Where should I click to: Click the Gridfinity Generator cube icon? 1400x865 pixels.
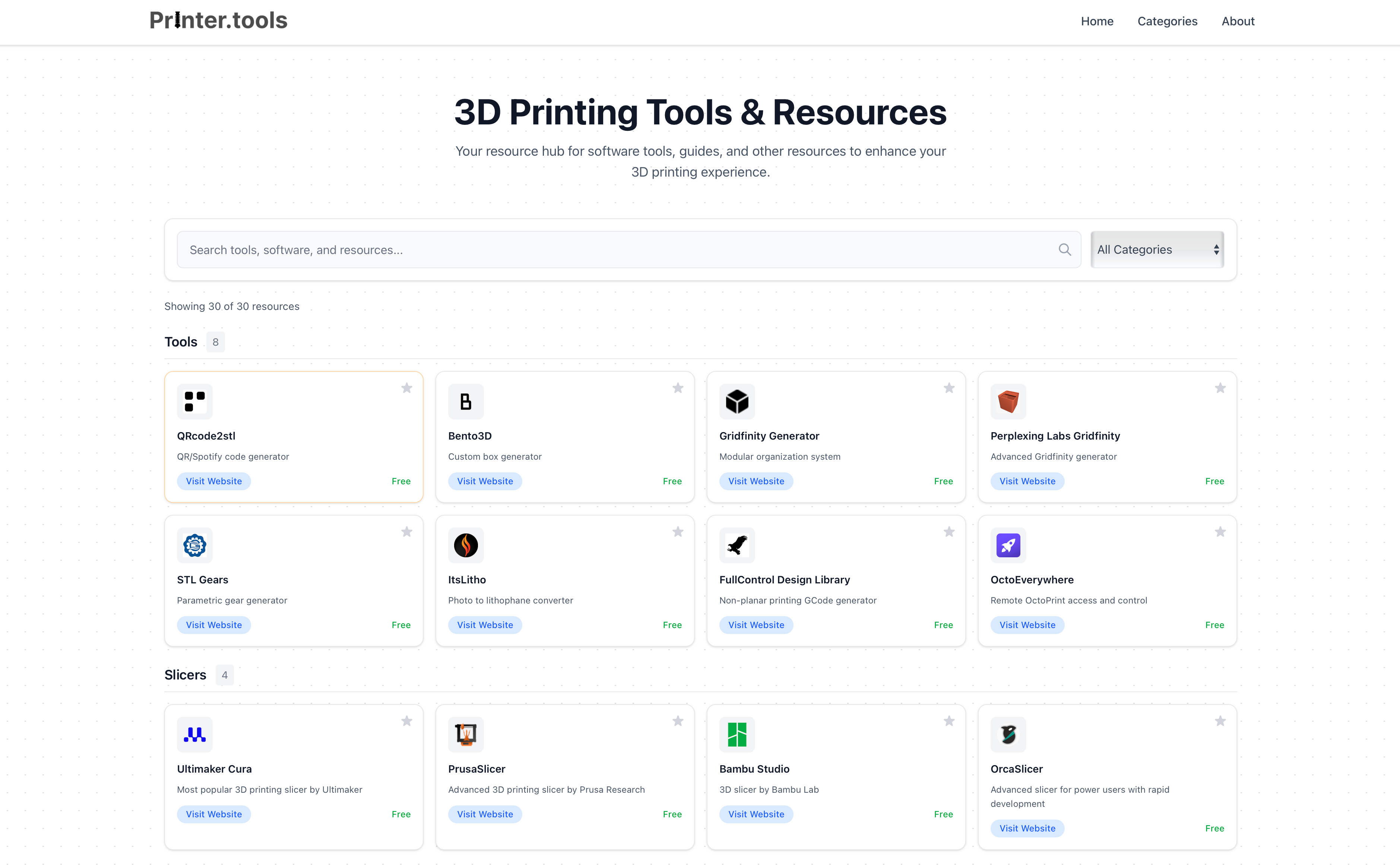click(737, 401)
